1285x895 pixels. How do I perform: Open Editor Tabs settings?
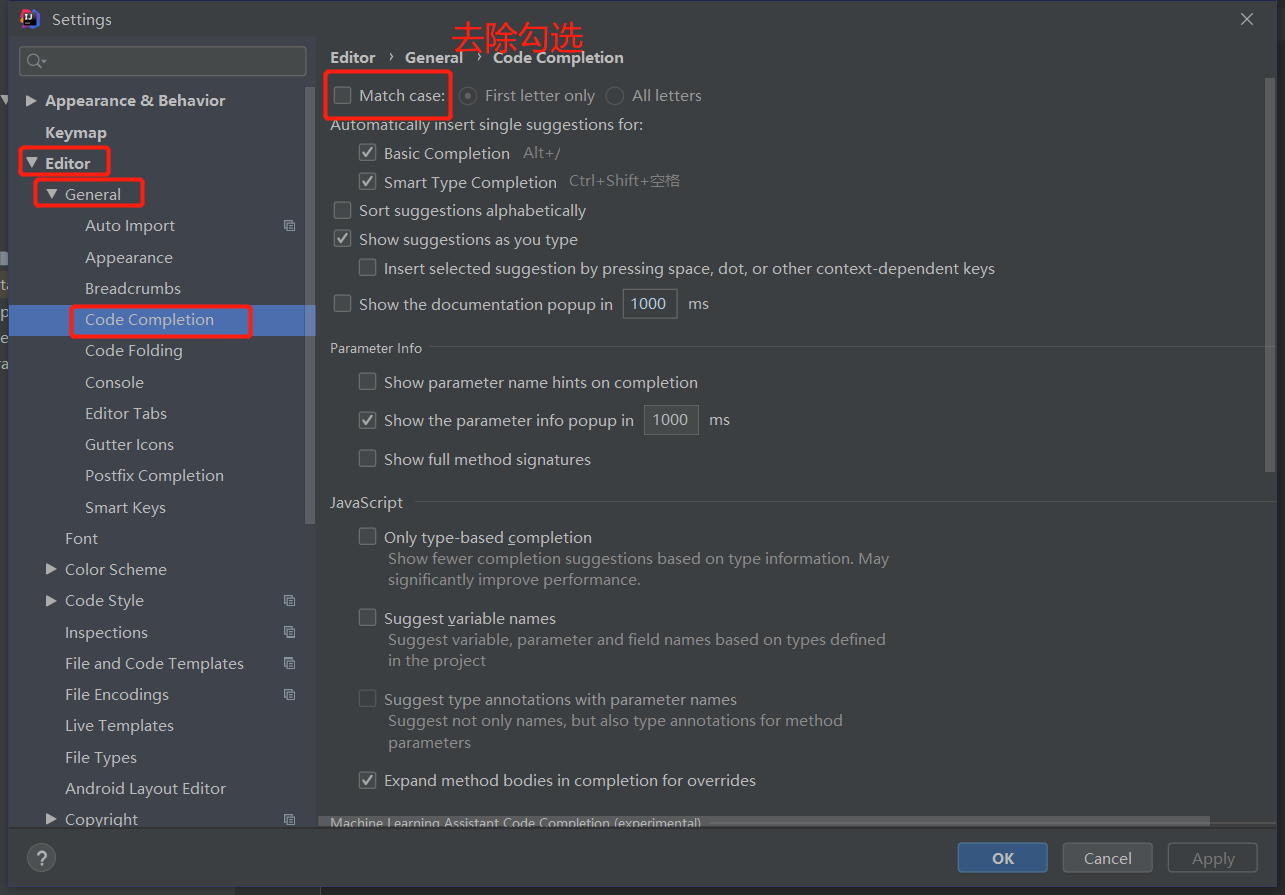point(126,413)
